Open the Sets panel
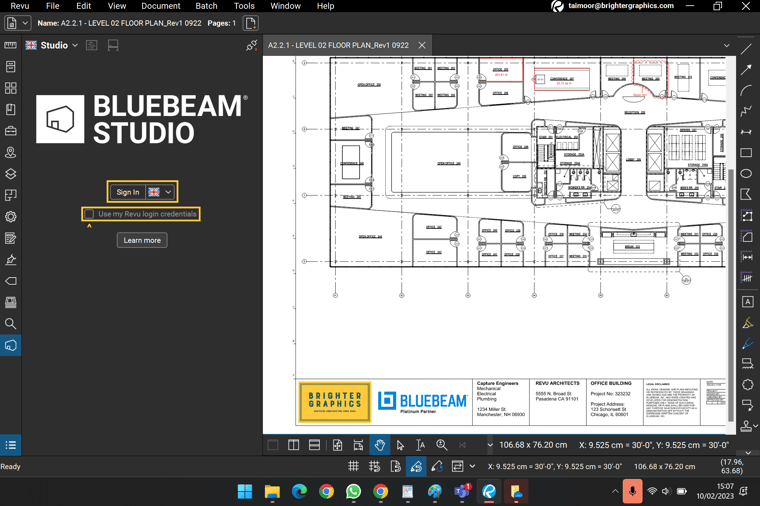This screenshot has height=506, width=760. pos(10,302)
